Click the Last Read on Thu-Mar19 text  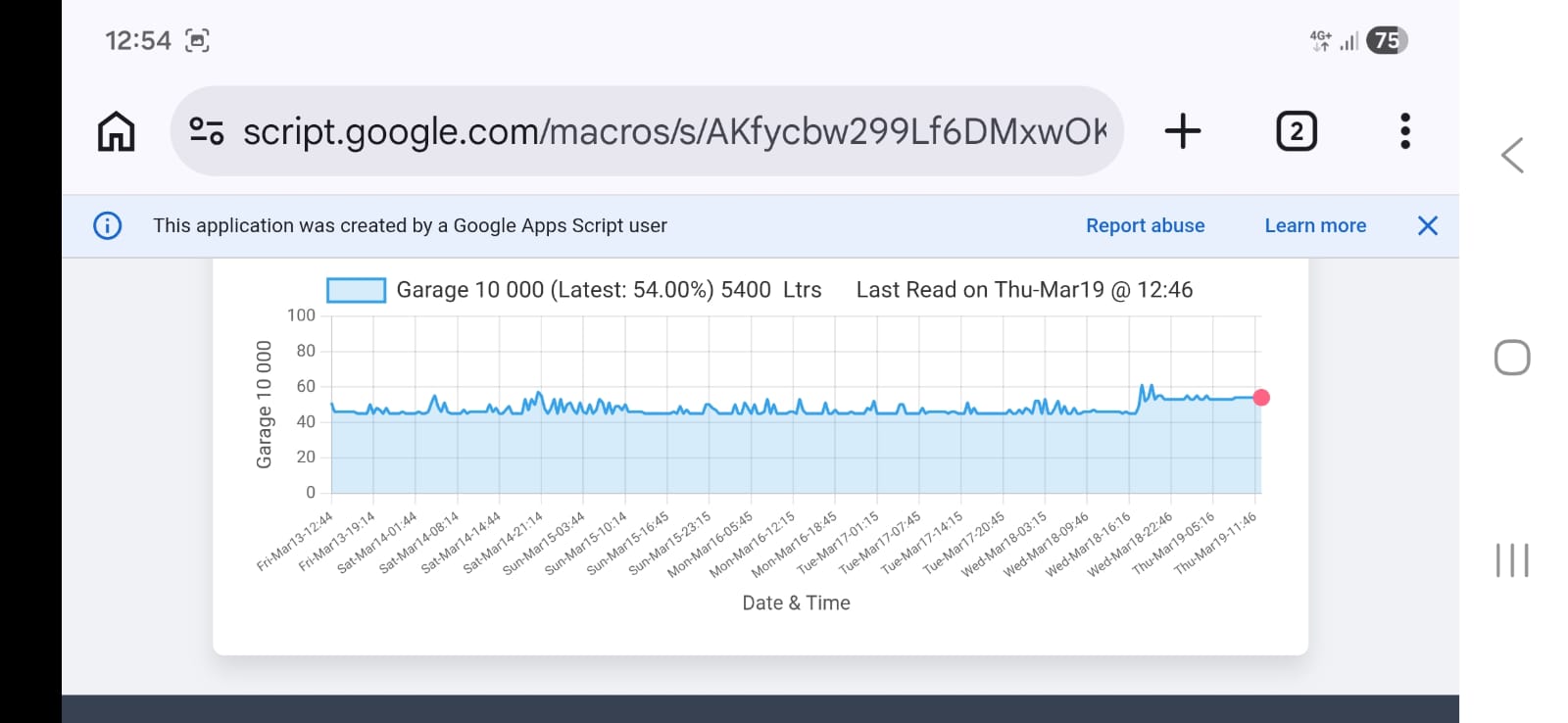point(1024,290)
